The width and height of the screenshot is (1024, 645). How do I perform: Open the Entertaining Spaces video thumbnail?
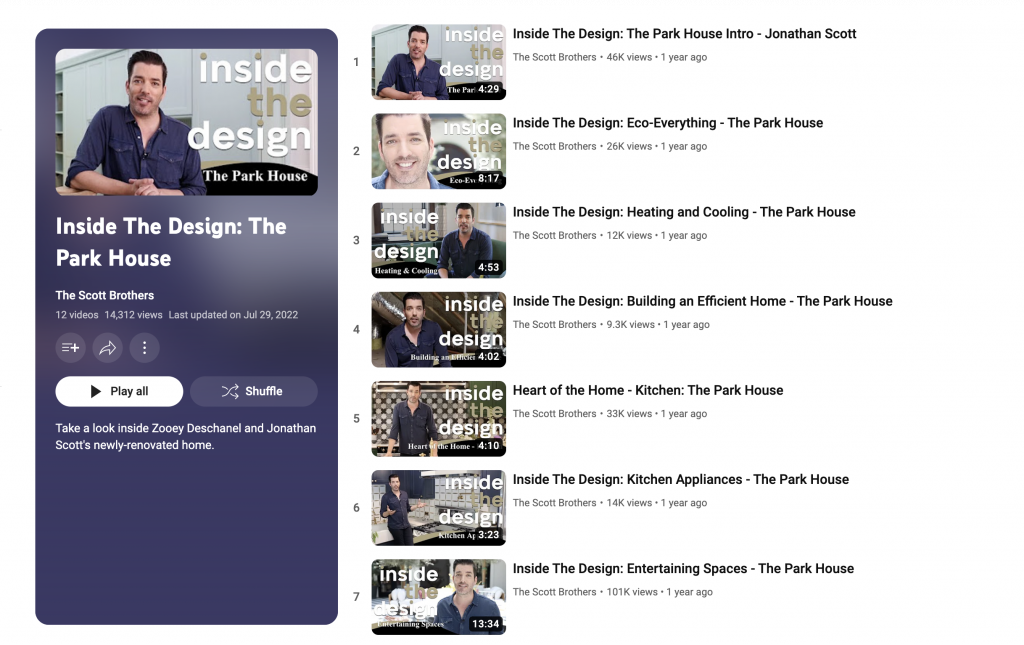click(438, 596)
